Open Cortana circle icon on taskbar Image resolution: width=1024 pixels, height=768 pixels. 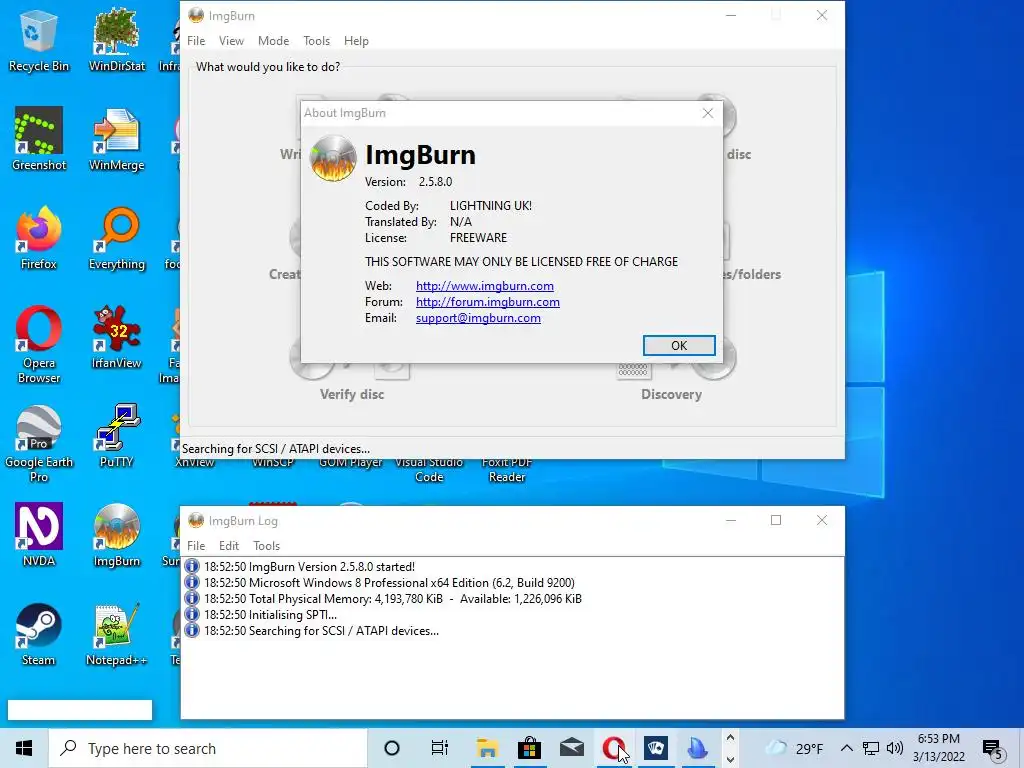point(392,748)
